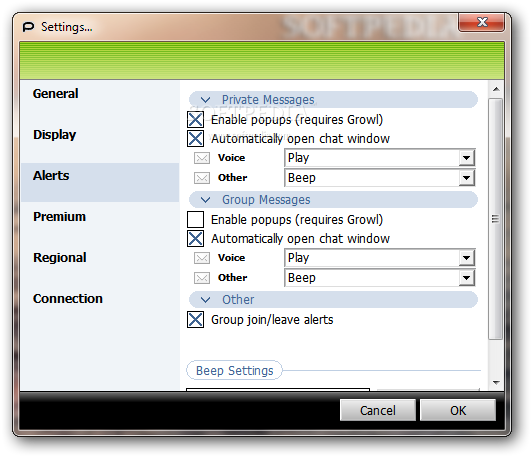Click the Beep Settings group label
This screenshot has width=532, height=457.
point(234,370)
